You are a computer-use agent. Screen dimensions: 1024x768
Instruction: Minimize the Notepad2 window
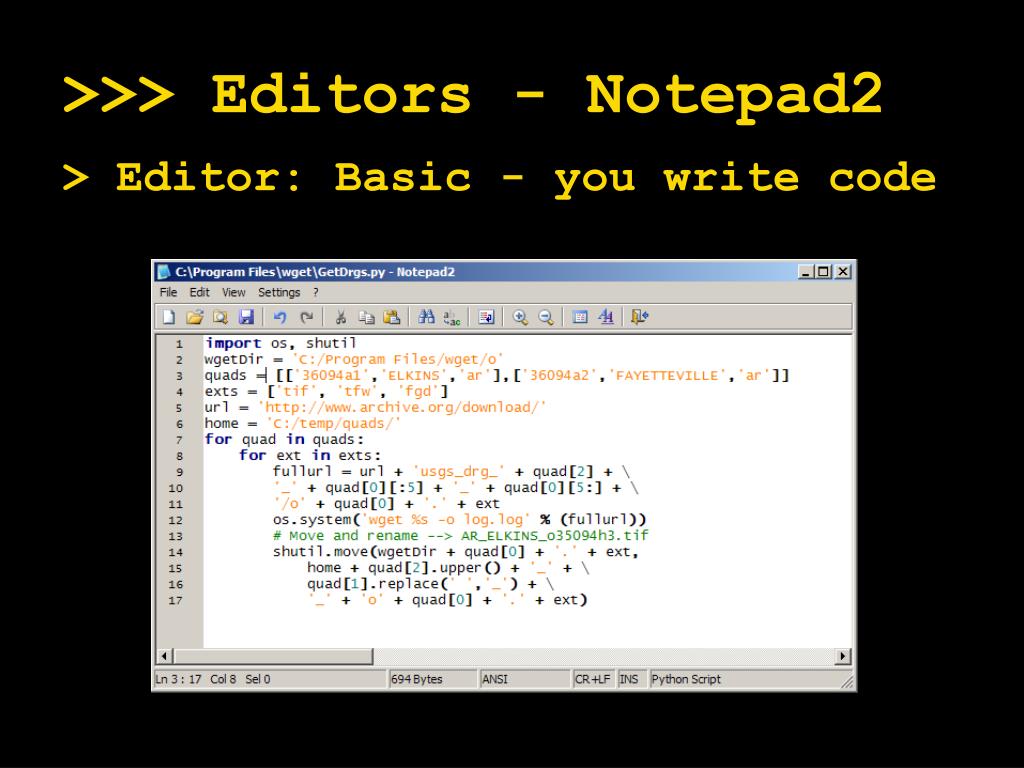pos(806,272)
